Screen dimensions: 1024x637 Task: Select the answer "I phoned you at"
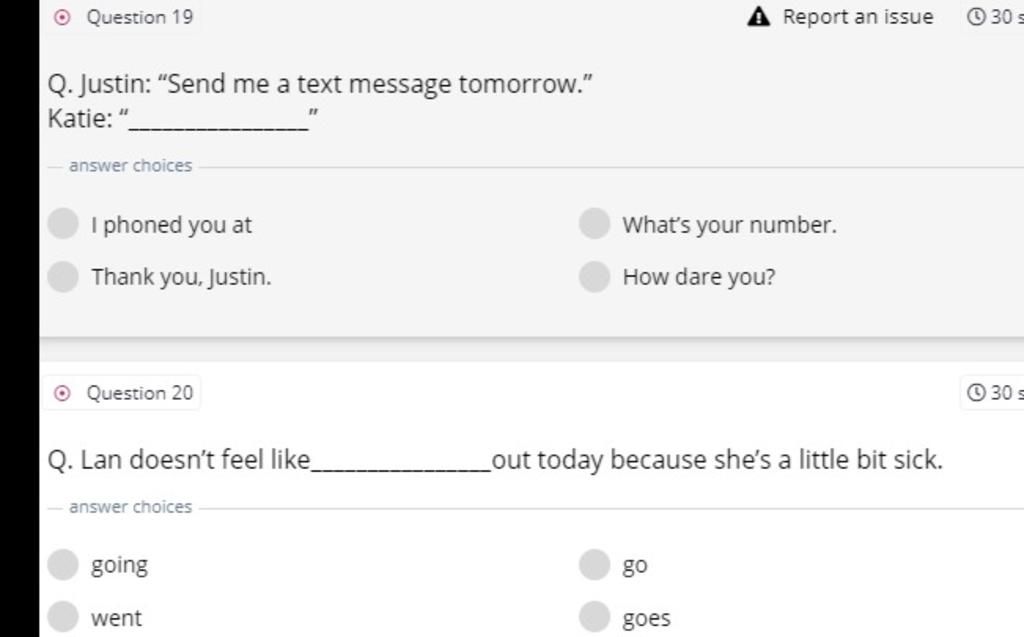pyautogui.click(x=63, y=224)
